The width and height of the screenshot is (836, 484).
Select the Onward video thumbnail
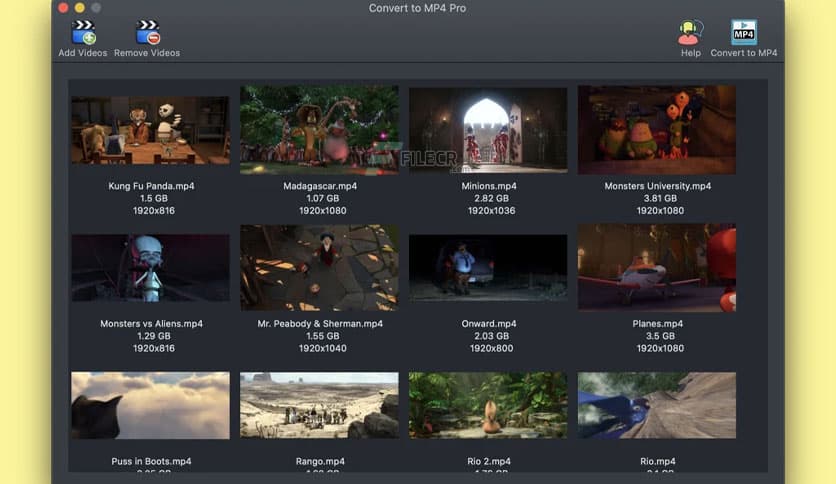[x=488, y=268]
